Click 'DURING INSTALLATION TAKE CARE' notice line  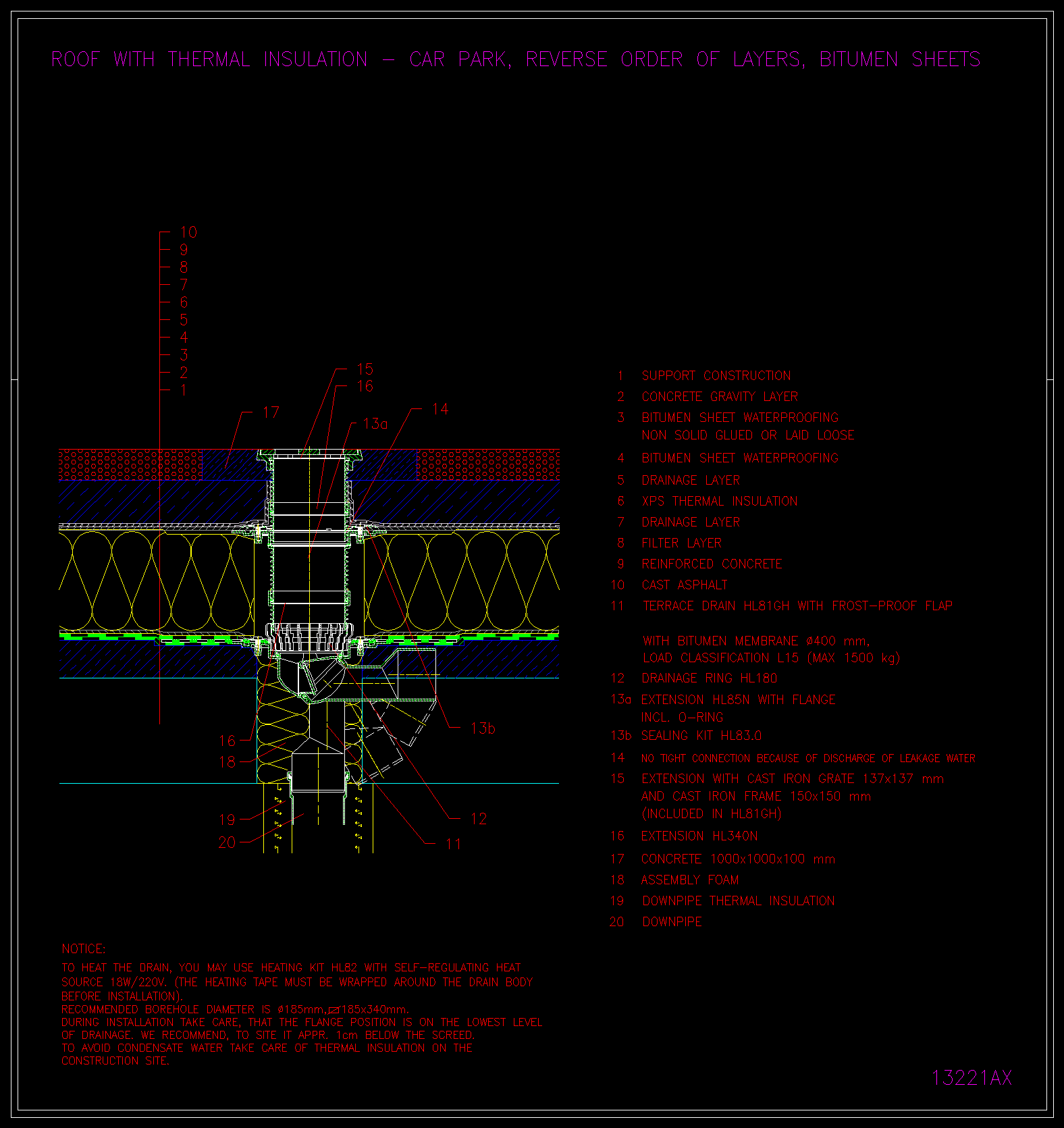[302, 1022]
